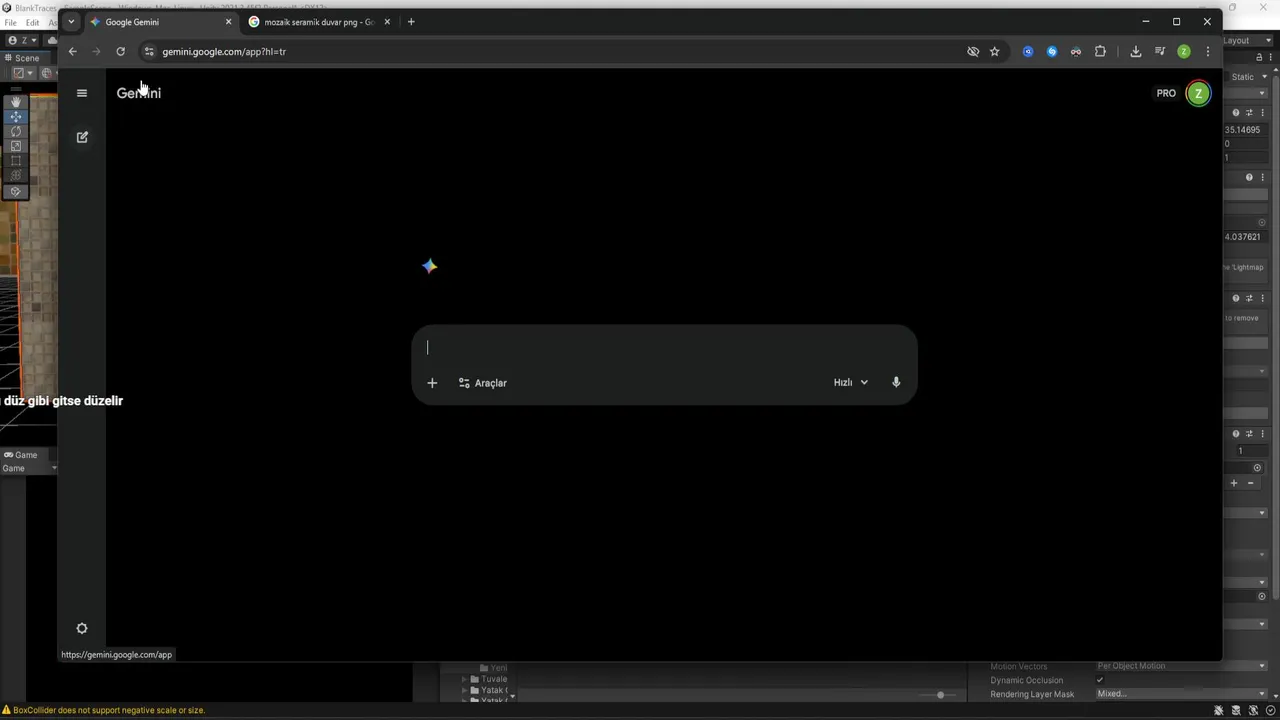Close the mozaik seramik tab
1280x720 pixels.
[x=387, y=22]
